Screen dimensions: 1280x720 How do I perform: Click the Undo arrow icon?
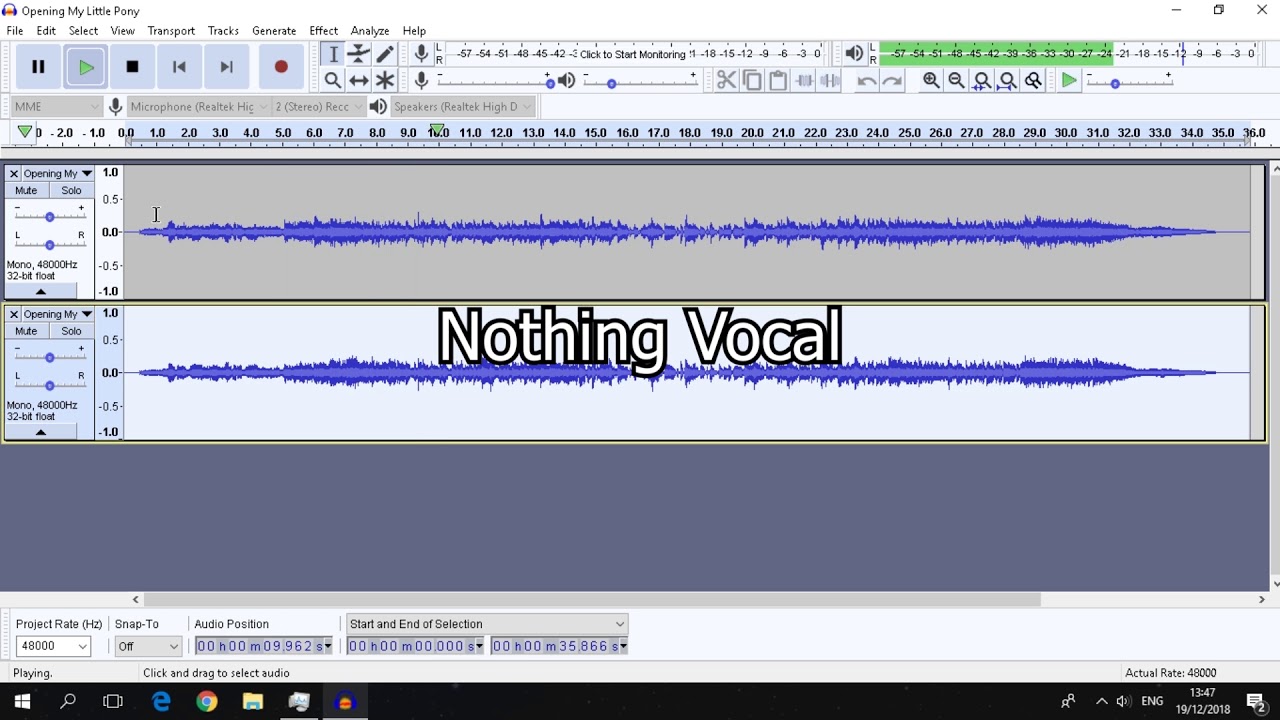(866, 81)
